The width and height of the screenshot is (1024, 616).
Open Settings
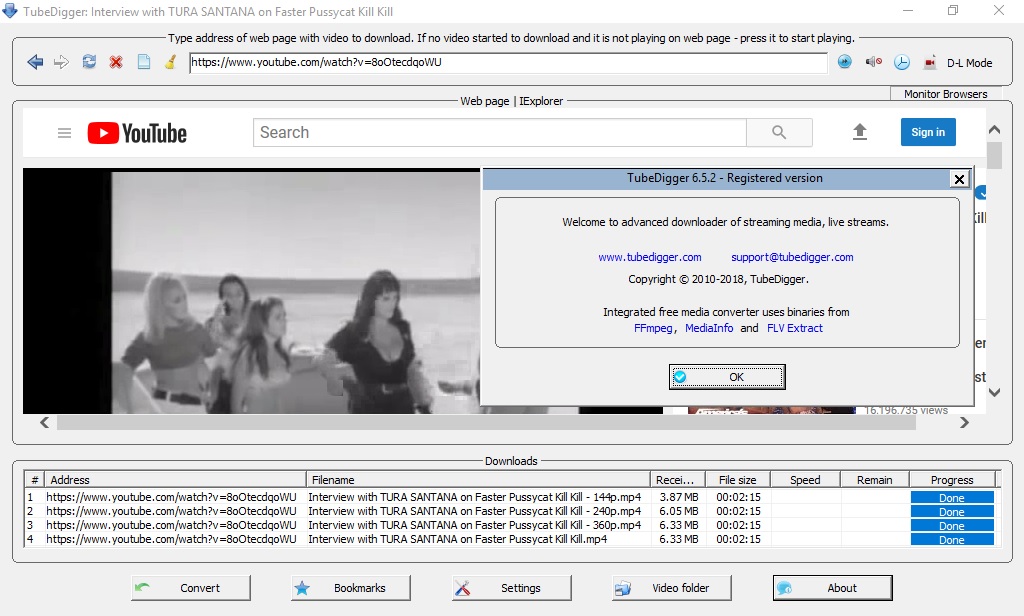511,588
